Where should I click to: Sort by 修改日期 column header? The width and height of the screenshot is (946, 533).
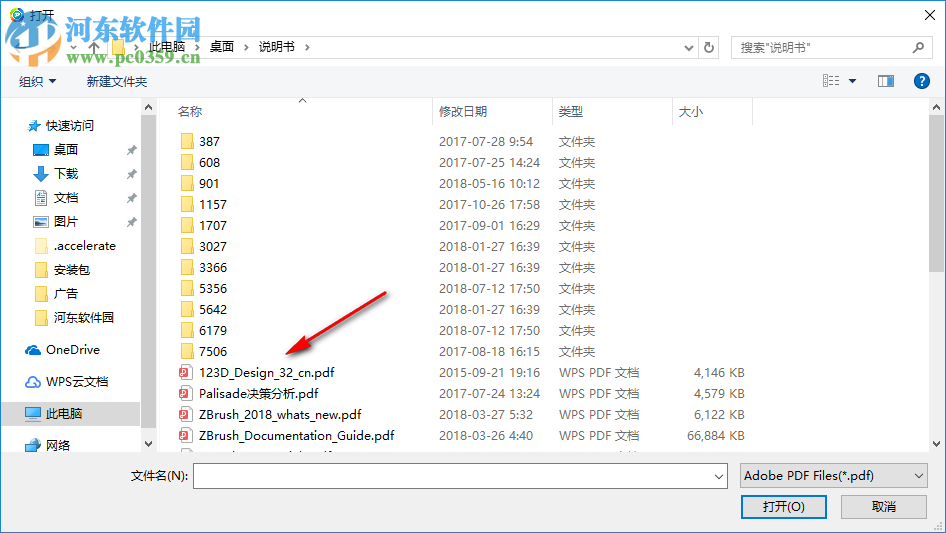[x=463, y=112]
